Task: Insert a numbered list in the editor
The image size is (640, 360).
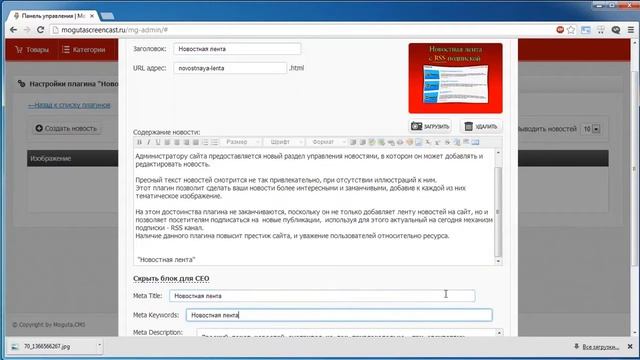Action: point(205,142)
